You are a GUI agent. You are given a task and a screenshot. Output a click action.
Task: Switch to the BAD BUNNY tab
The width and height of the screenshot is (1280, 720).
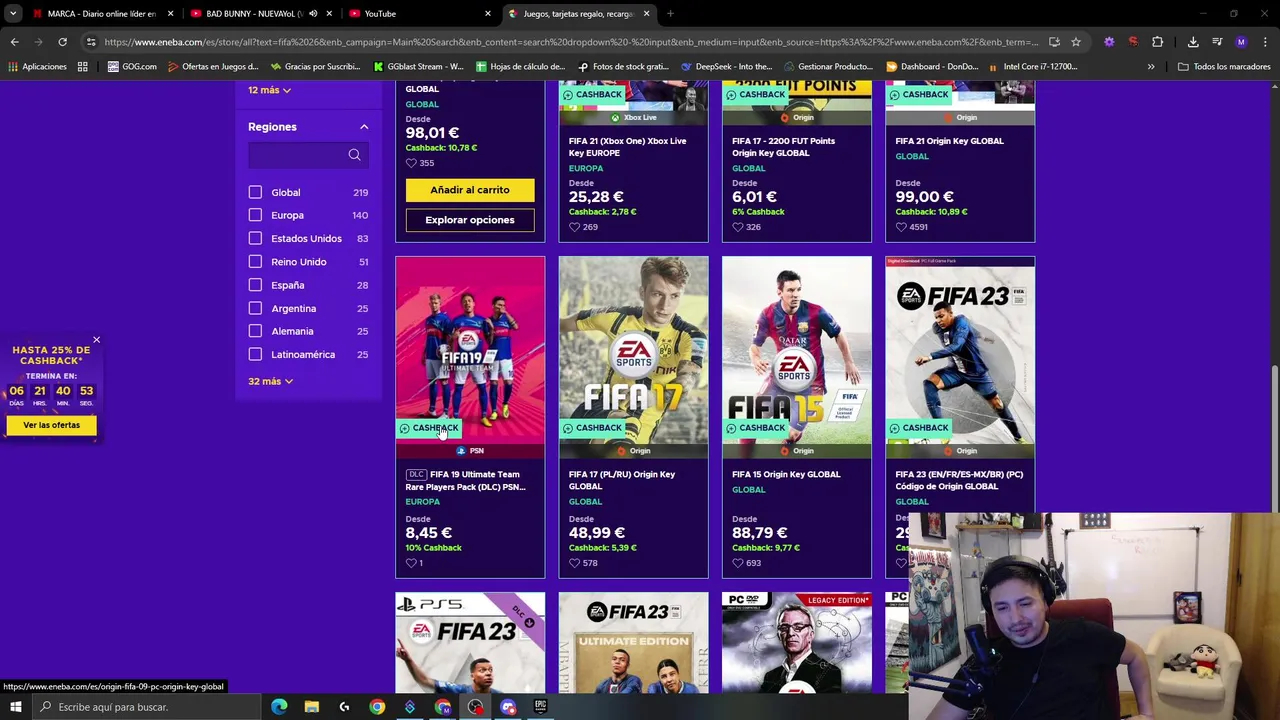point(260,13)
